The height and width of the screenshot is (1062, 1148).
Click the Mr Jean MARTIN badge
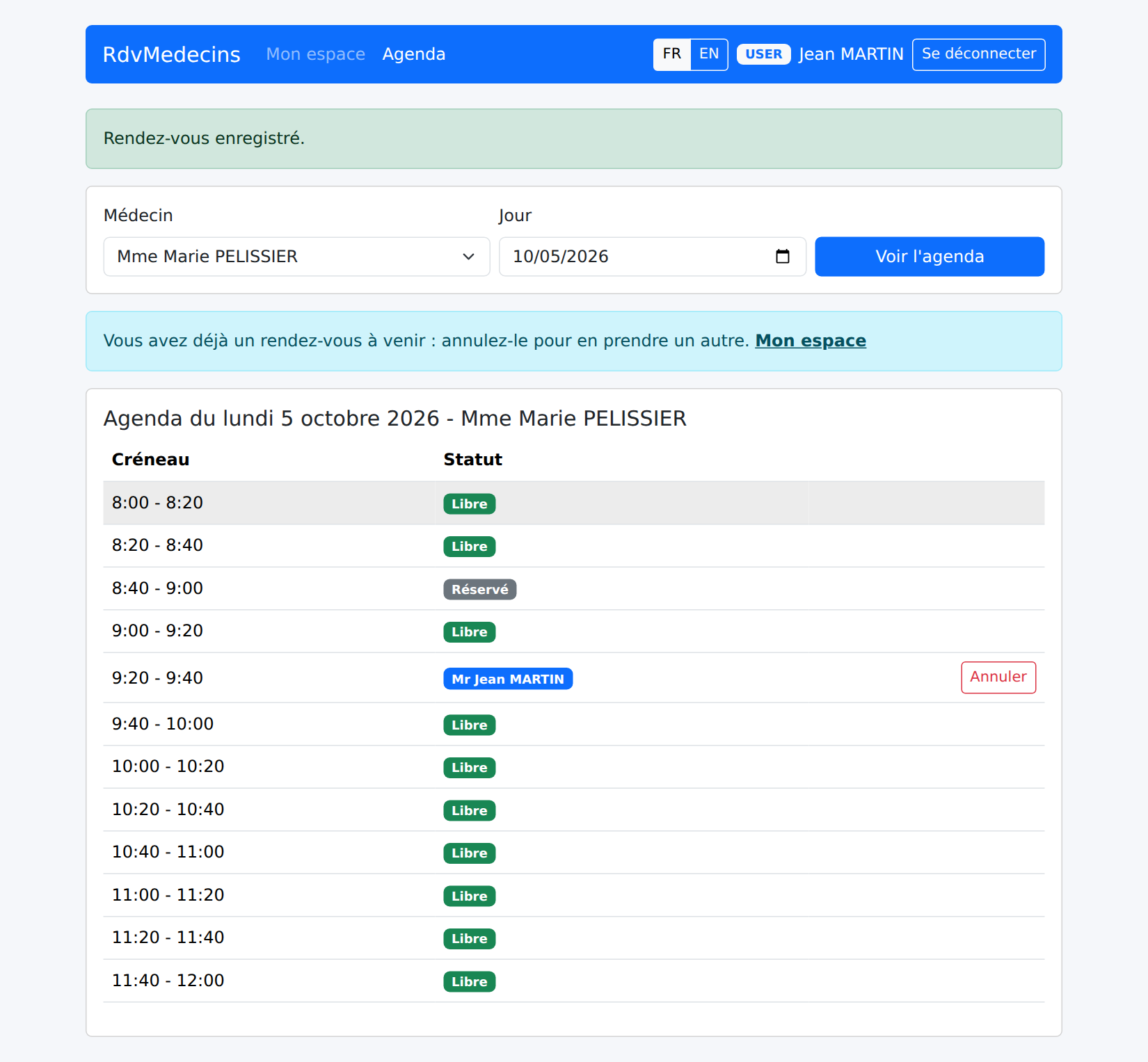508,679
